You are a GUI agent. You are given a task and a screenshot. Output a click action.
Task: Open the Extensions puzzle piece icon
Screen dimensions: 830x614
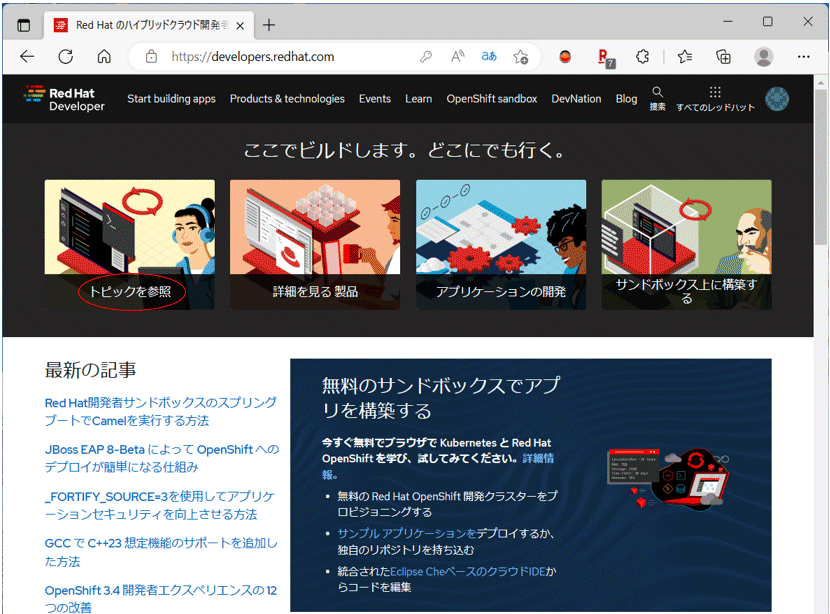point(642,57)
